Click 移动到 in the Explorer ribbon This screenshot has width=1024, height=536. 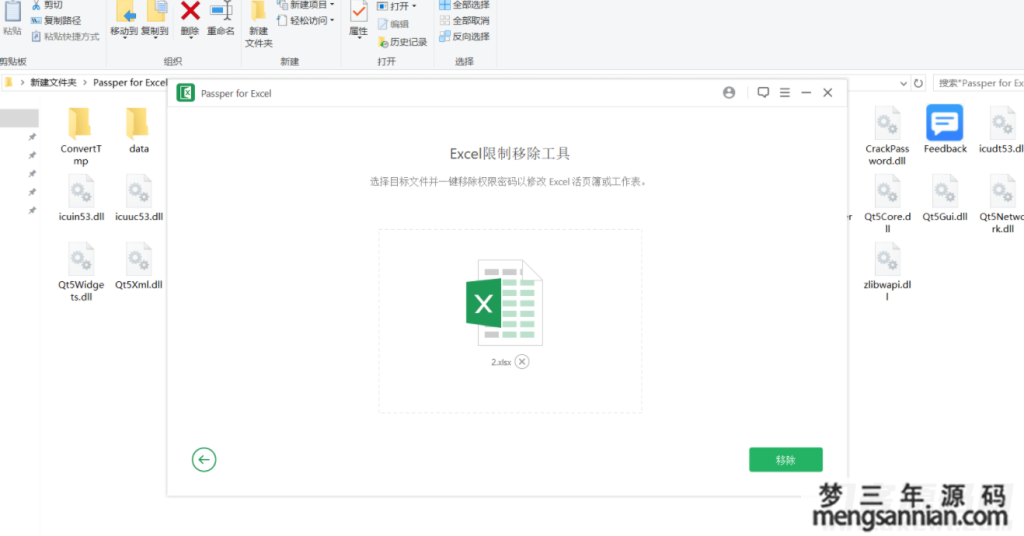point(124,18)
